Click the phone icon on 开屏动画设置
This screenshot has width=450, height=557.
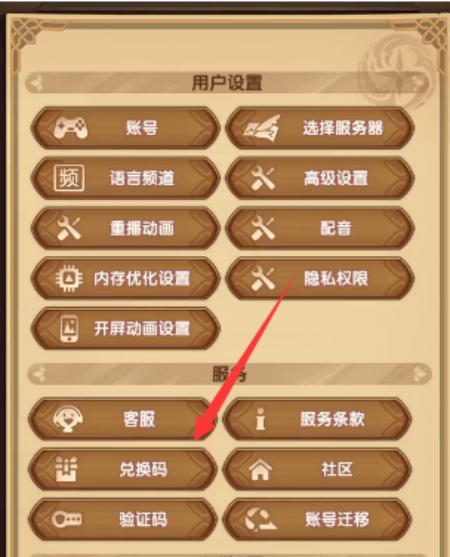70,328
